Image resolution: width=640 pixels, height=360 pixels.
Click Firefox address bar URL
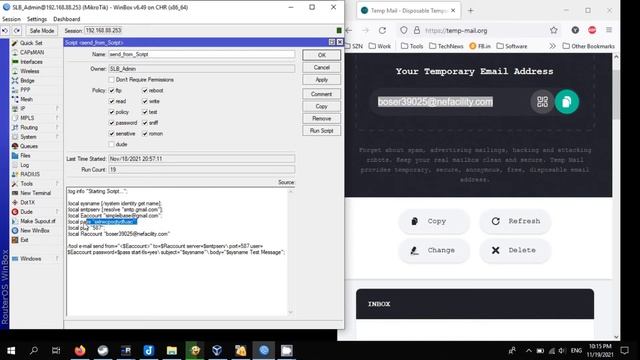click(456, 31)
